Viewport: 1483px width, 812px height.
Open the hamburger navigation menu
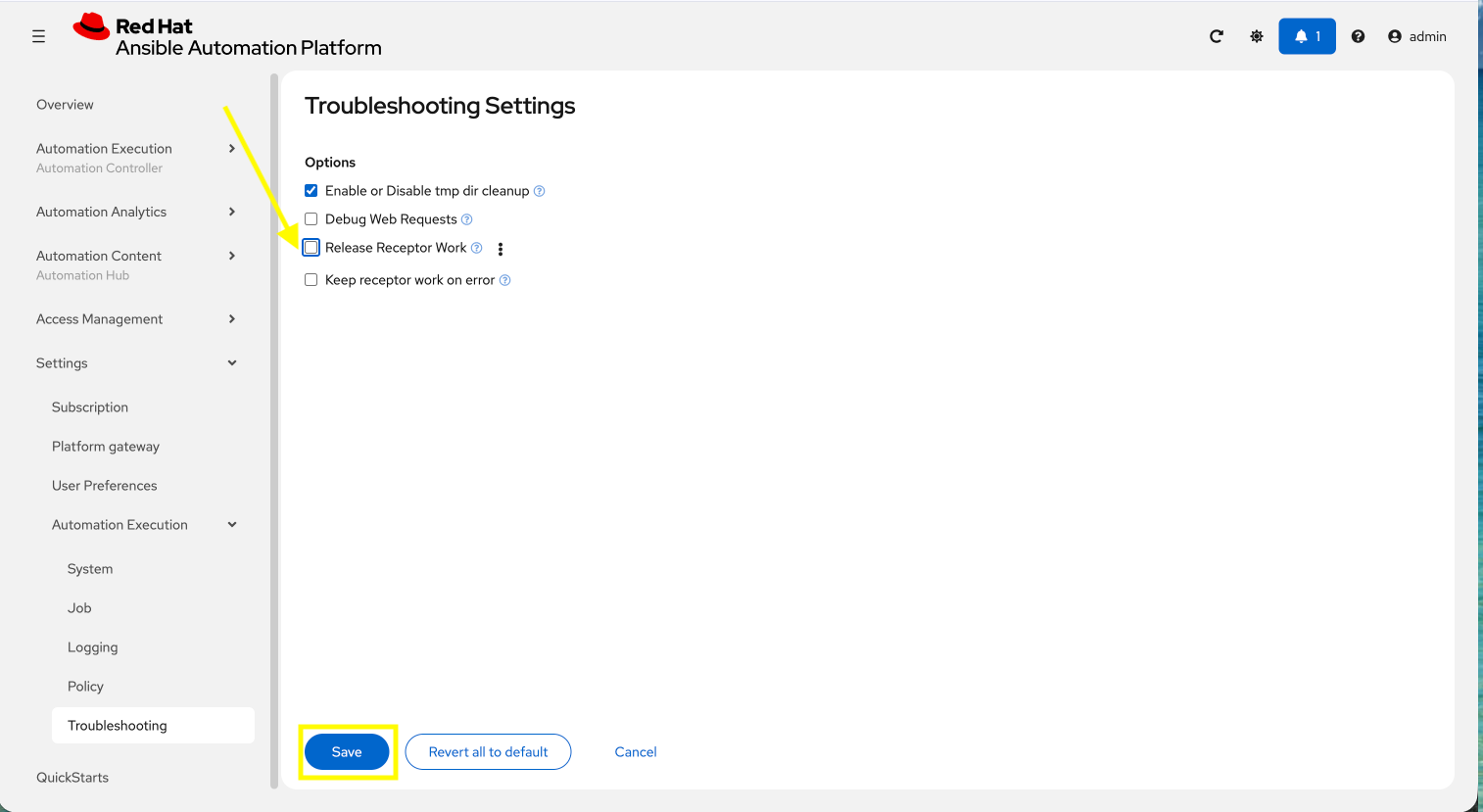pos(38,36)
